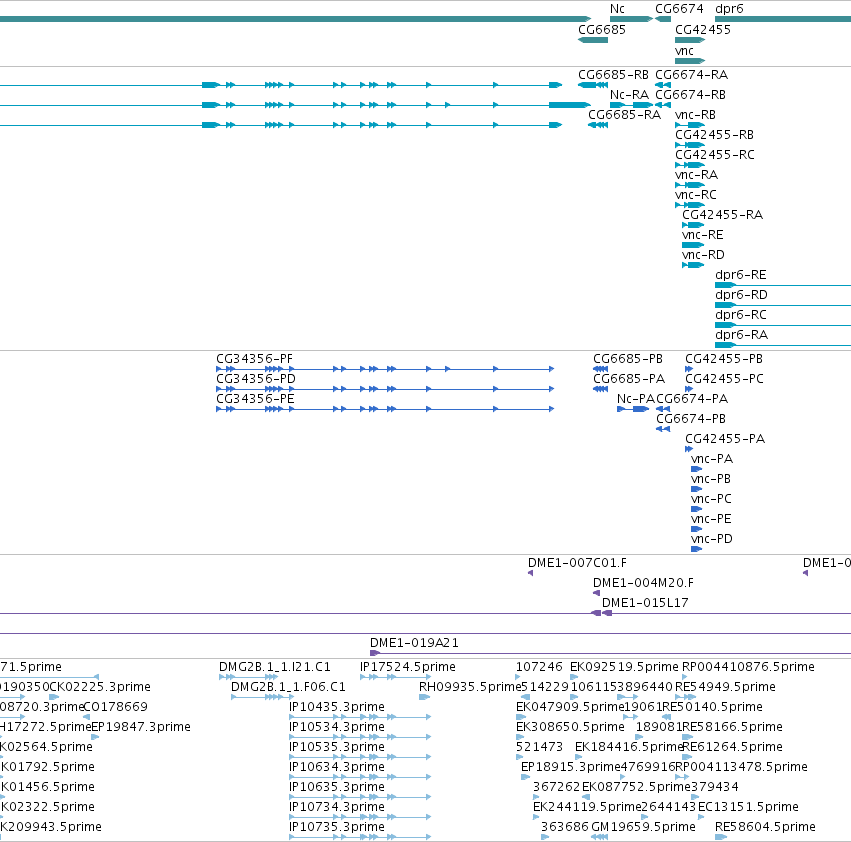Image resolution: width=851 pixels, height=842 pixels.
Task: Click EST IP10735.3prime
Action: pyautogui.click(x=337, y=827)
